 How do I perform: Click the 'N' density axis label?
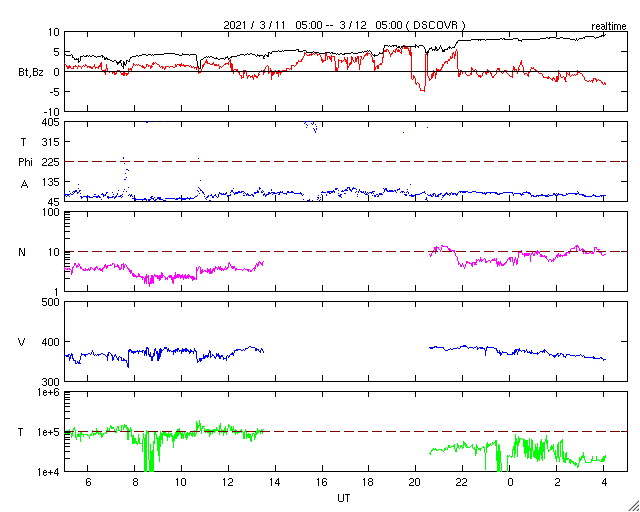click(x=22, y=252)
